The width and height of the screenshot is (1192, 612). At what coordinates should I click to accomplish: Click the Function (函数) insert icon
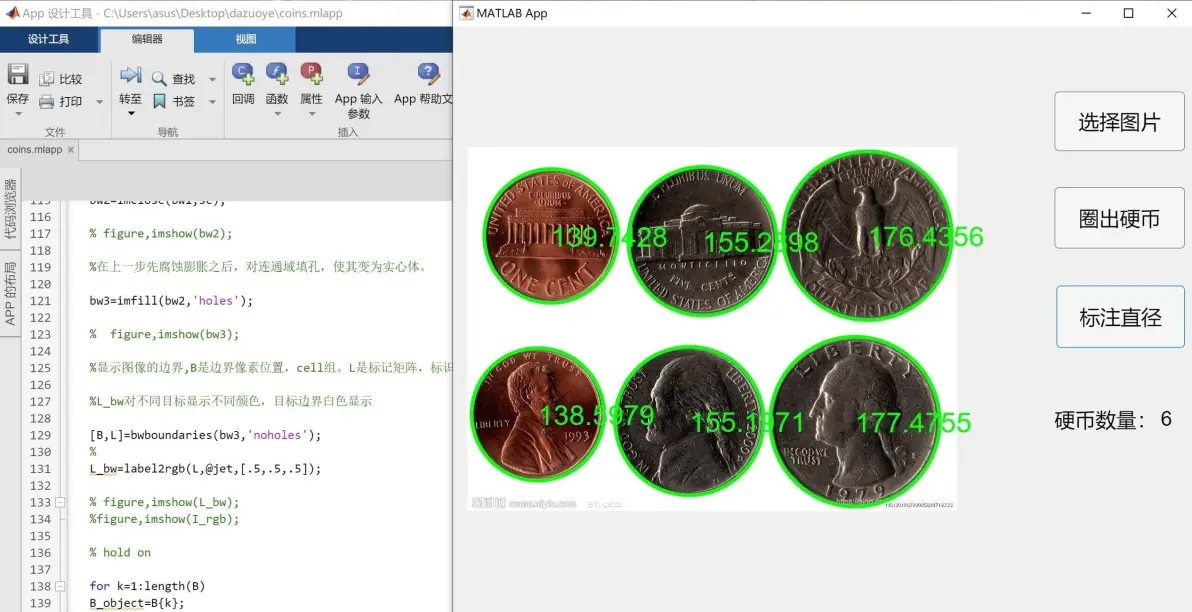point(277,74)
